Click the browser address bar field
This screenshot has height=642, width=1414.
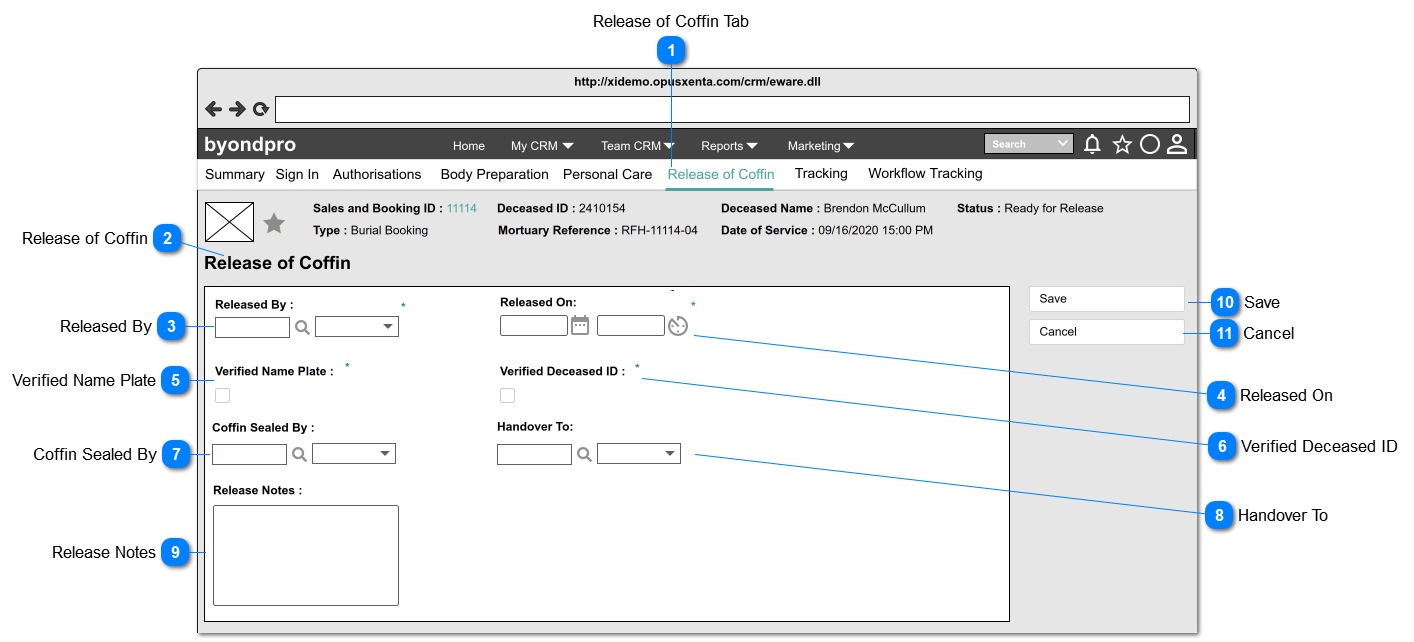click(732, 109)
